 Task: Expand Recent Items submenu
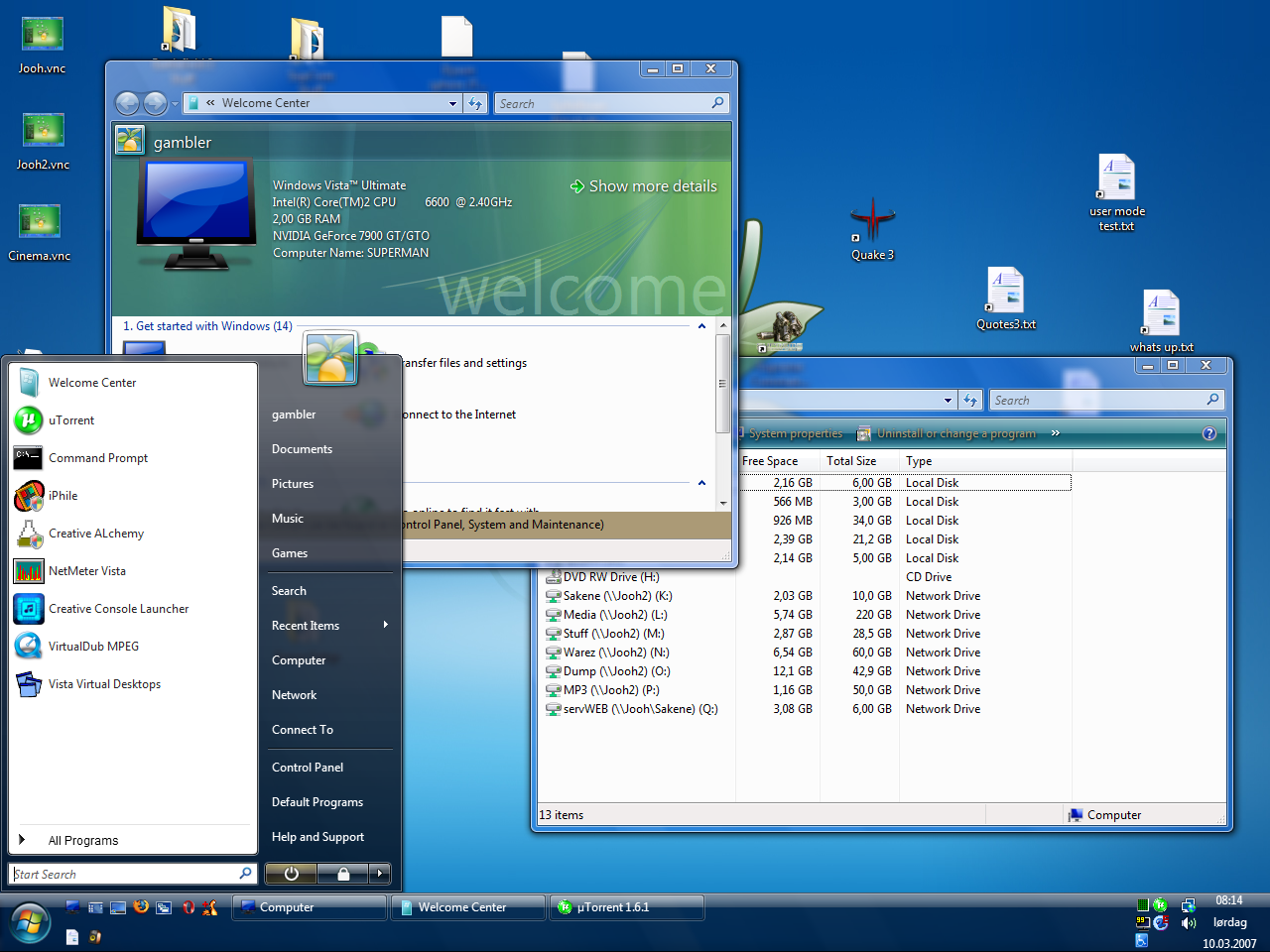[x=330, y=626]
